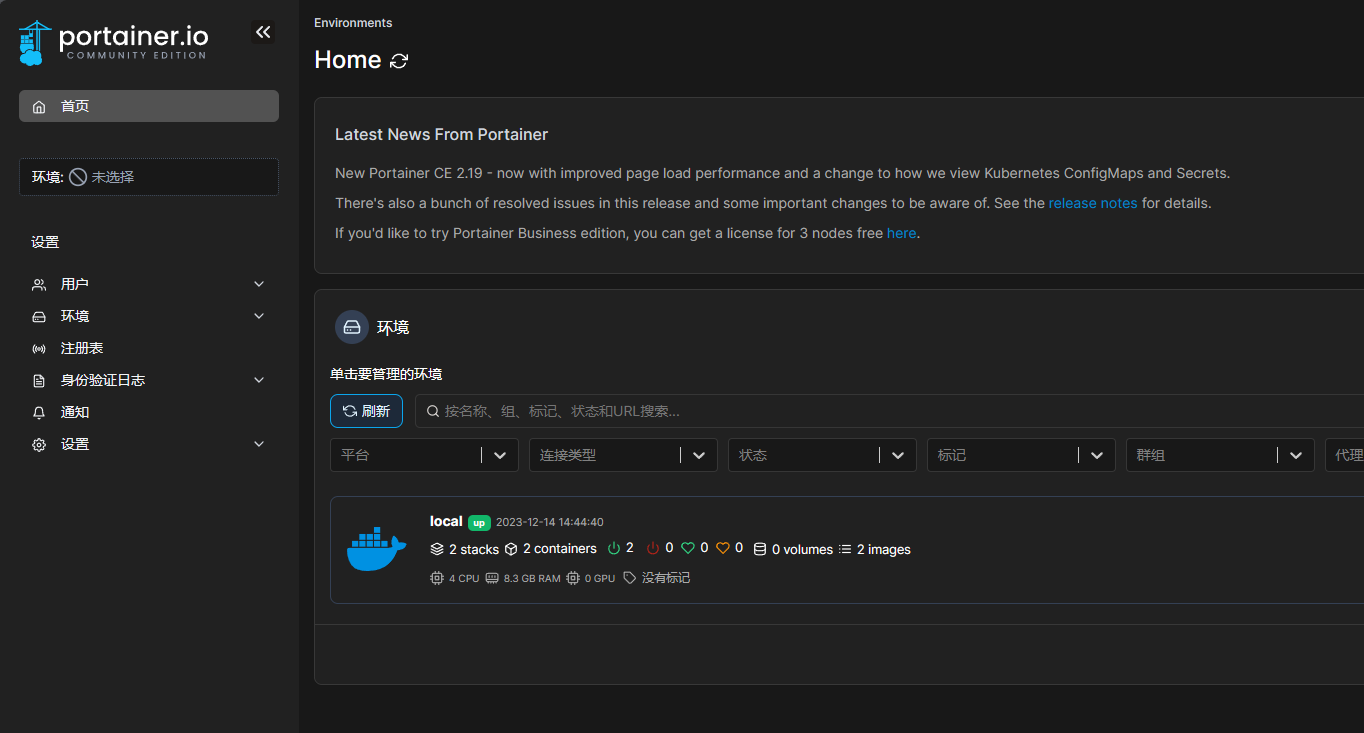Viewport: 1364px width, 733px height.
Task: Follow the 'here' license link
Action: 901,233
